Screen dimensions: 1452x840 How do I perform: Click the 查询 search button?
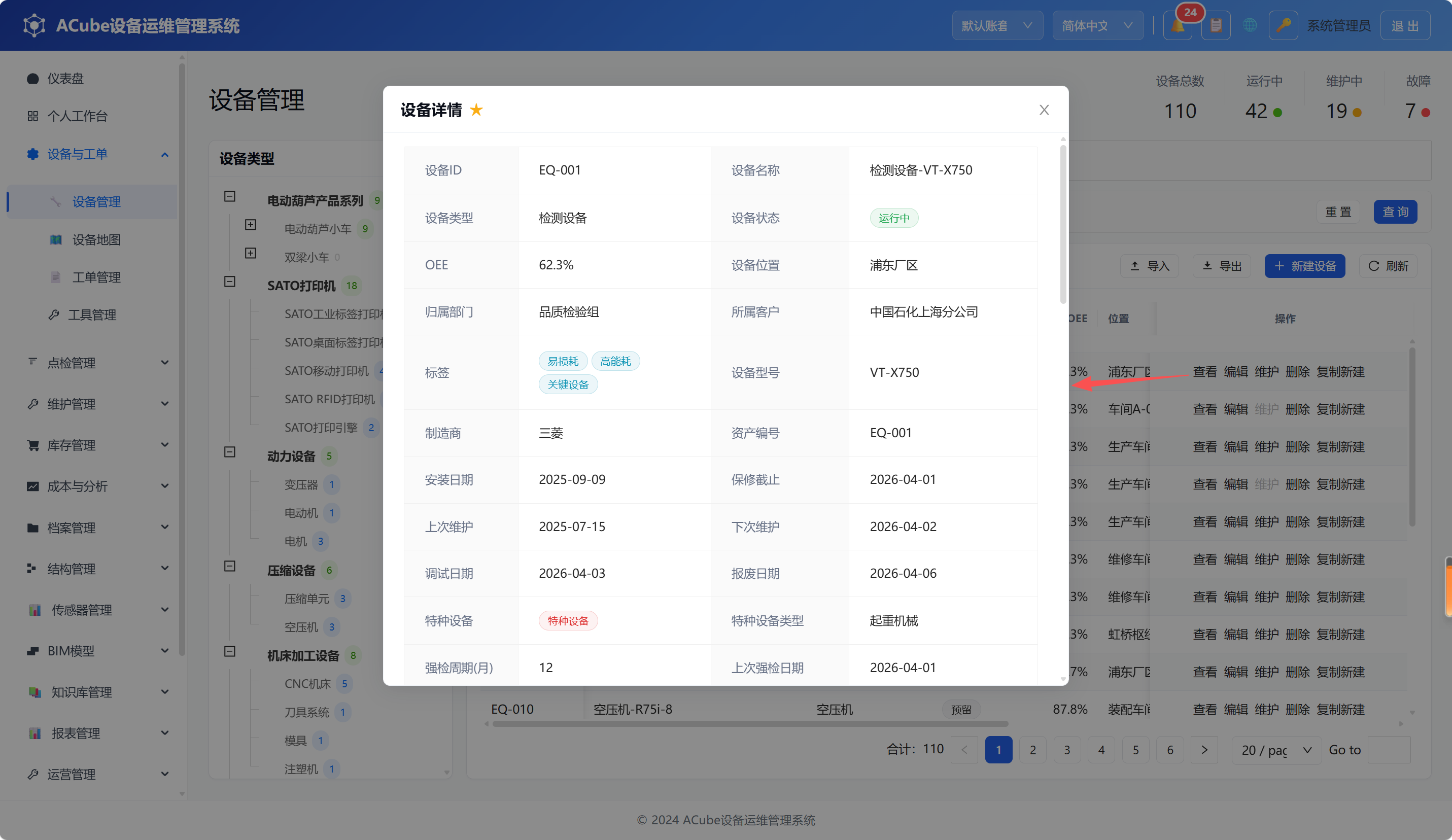[x=1395, y=212]
